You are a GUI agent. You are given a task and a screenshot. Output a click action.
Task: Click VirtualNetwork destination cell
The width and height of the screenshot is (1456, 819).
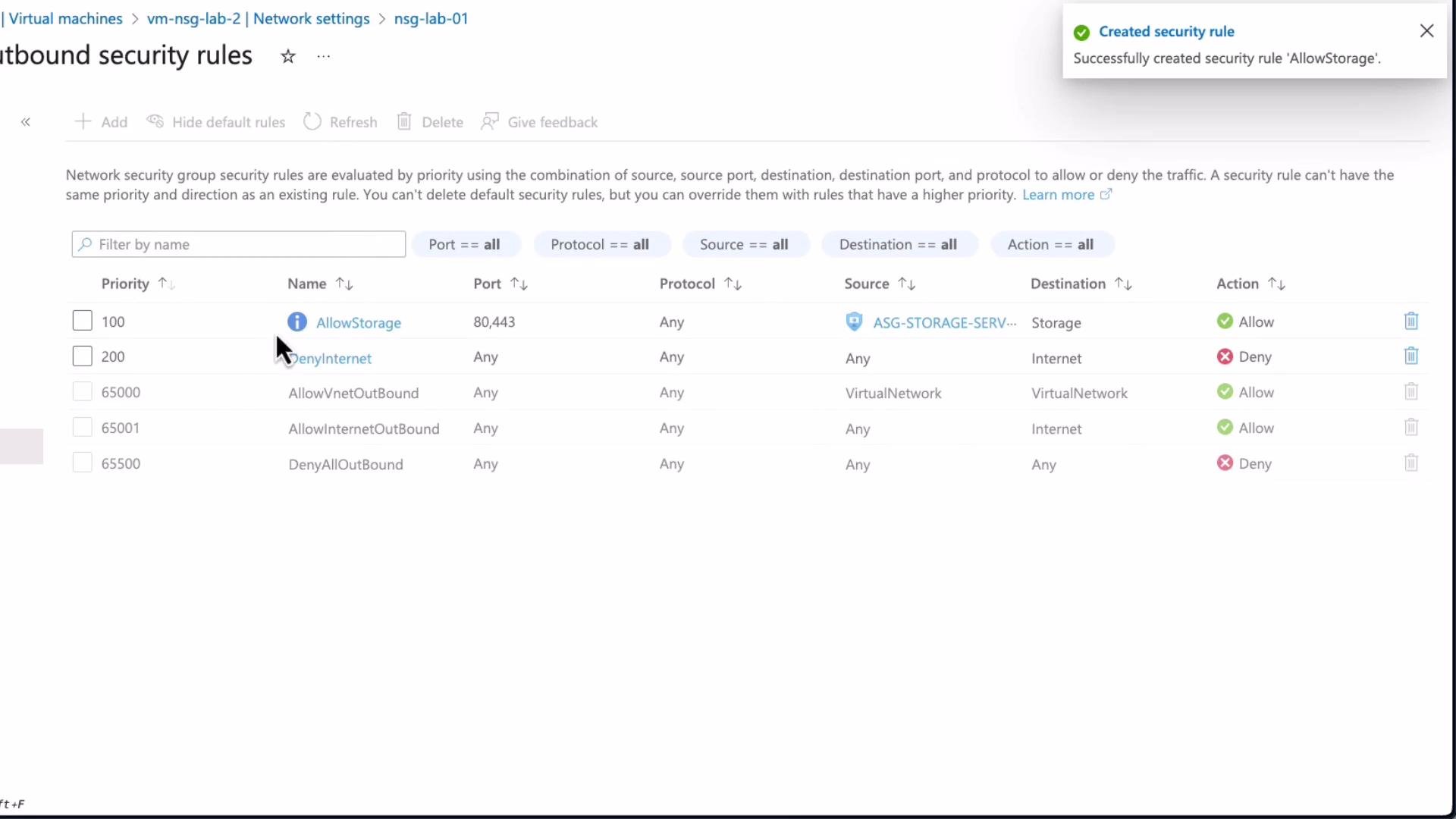1079,394
